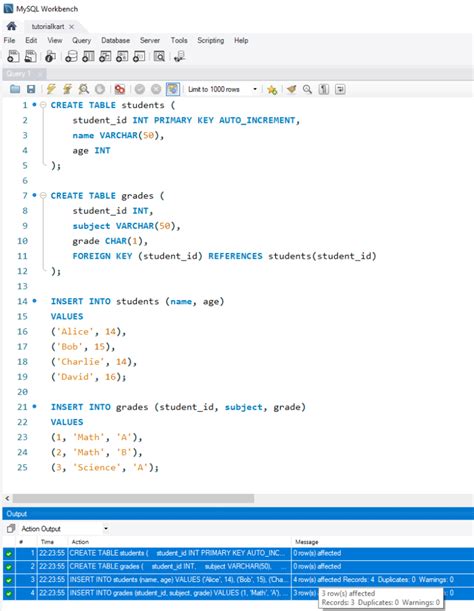Viewport: 474px width, 611px height.
Task: Open the Limit to 1000 rows dropdown
Action: pos(255,89)
